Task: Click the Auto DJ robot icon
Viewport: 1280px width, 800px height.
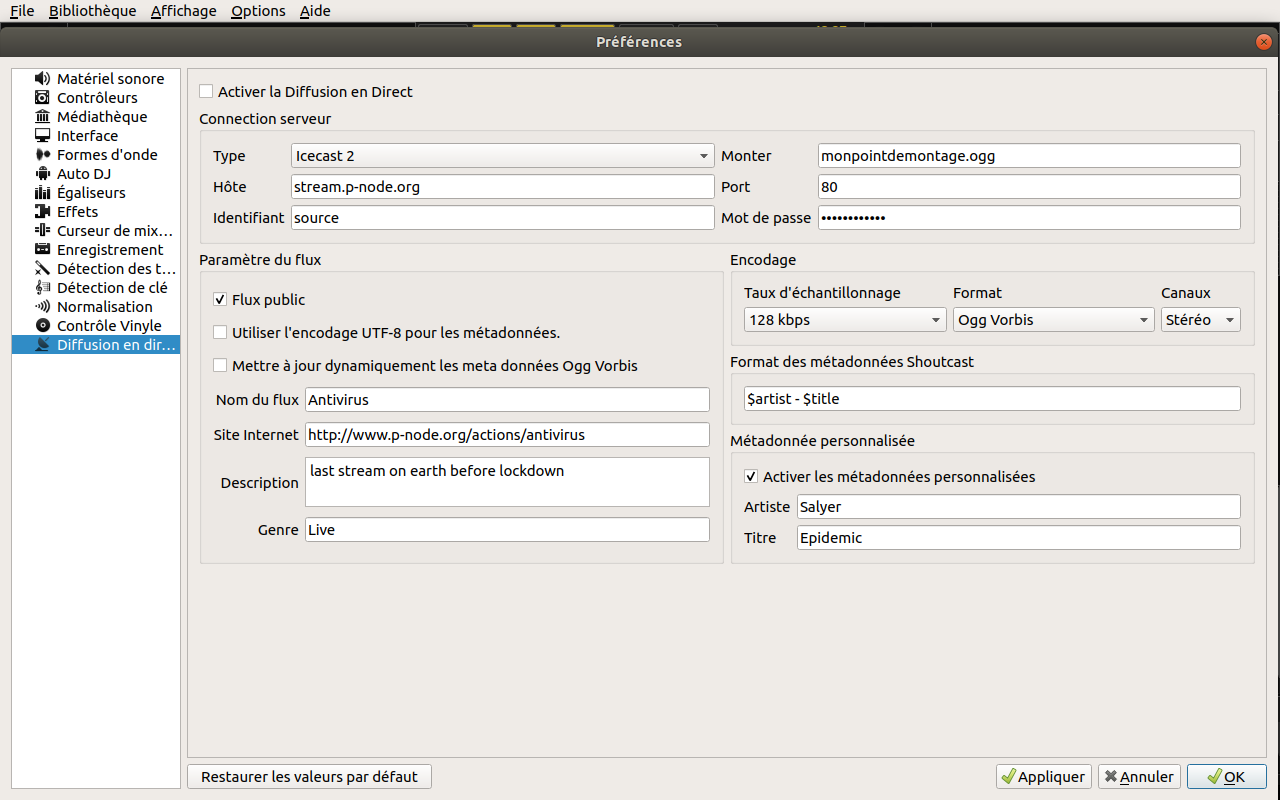Action: pos(42,174)
